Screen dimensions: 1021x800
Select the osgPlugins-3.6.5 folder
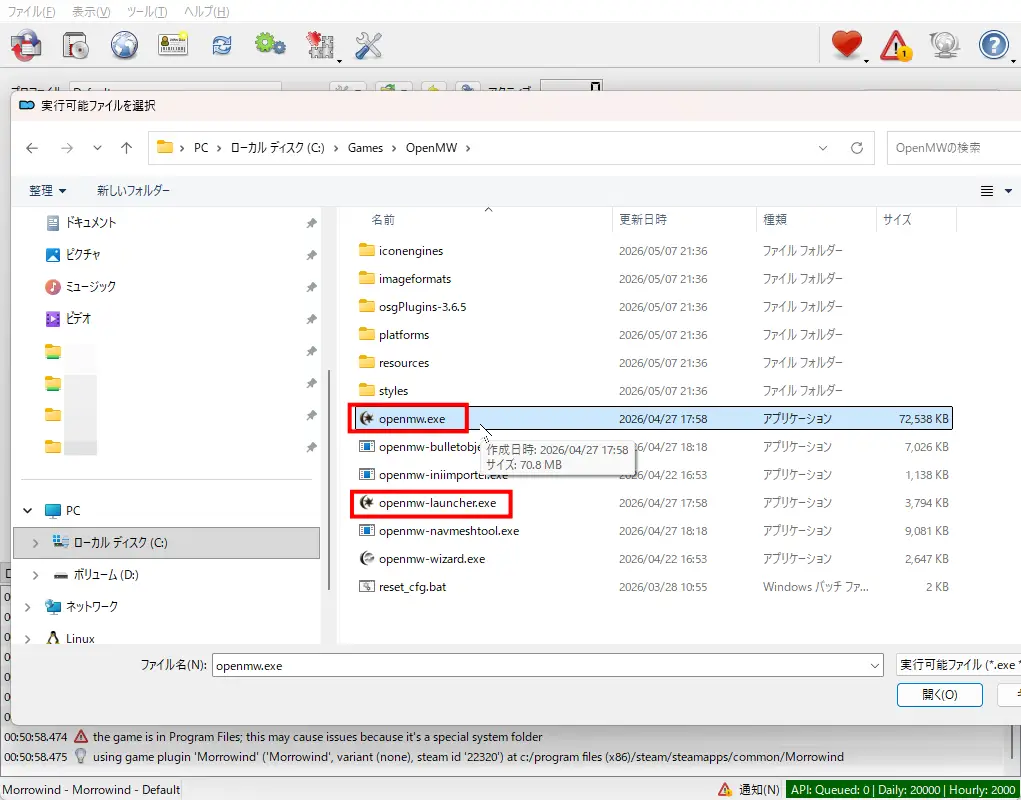point(423,307)
